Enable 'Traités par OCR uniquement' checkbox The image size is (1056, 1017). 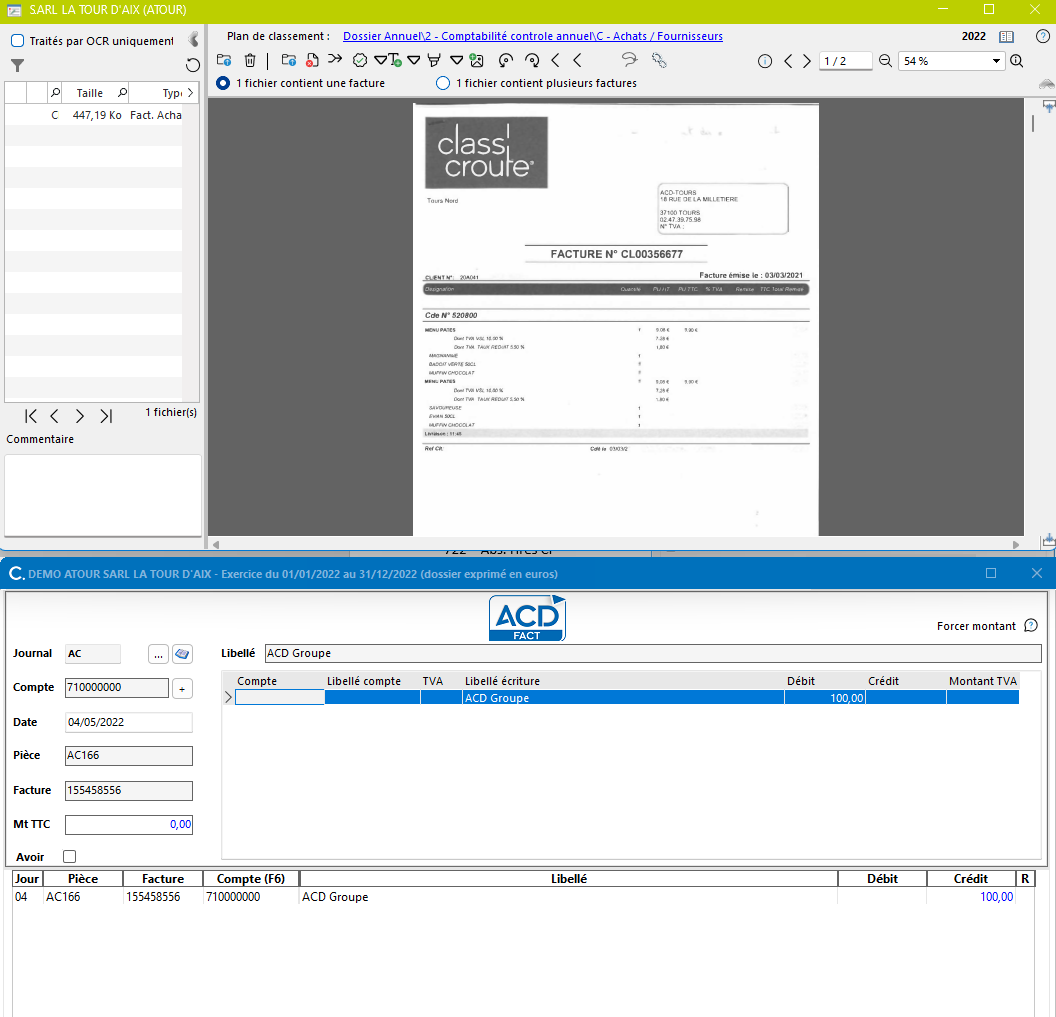point(18,41)
